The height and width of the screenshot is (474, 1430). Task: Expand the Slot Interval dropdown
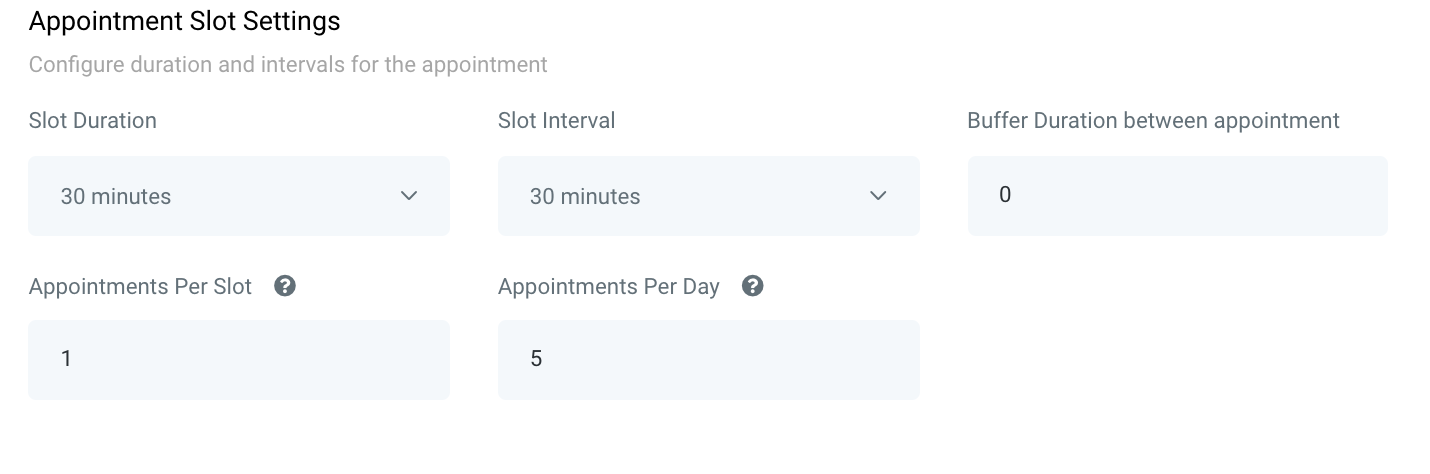[708, 196]
